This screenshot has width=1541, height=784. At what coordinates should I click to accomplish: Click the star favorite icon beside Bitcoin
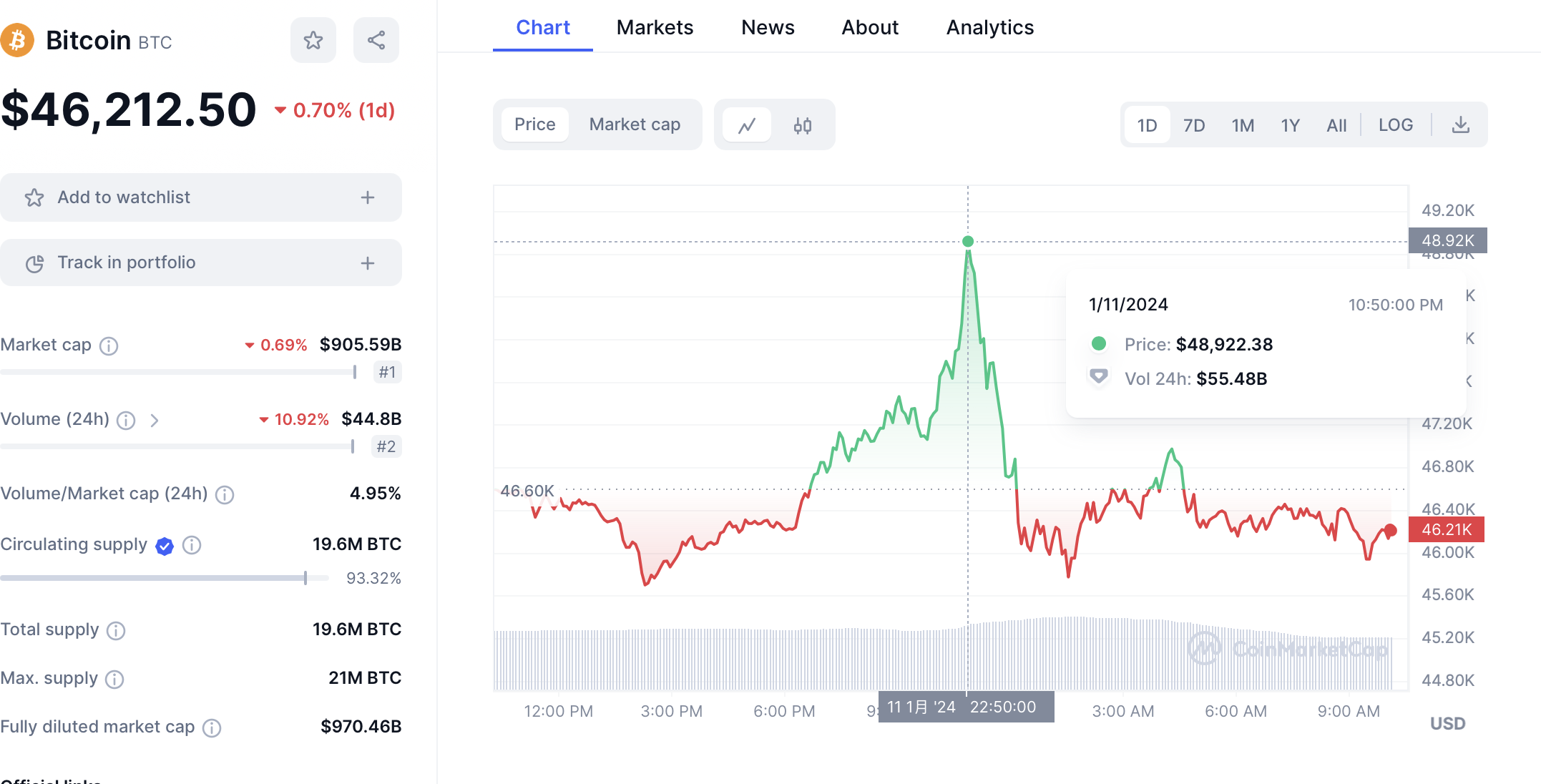click(313, 40)
